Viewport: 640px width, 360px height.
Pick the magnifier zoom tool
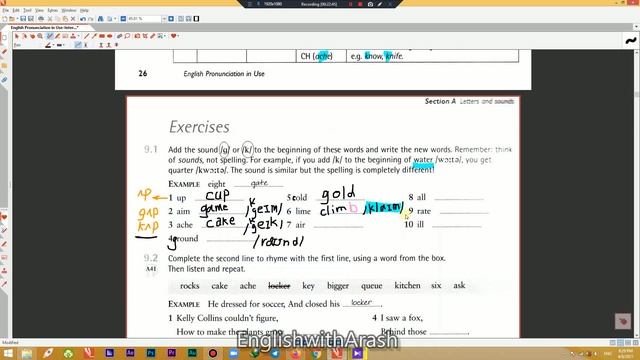point(40,36)
